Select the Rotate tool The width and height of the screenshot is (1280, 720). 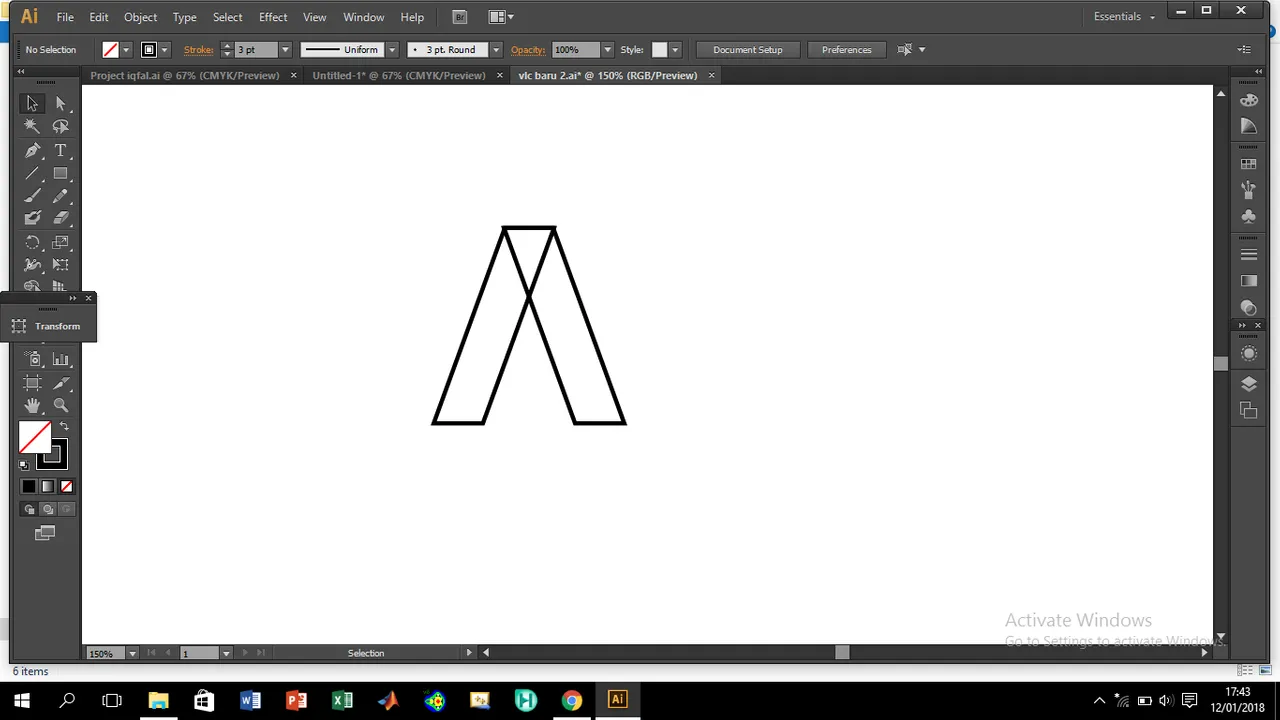[32, 242]
